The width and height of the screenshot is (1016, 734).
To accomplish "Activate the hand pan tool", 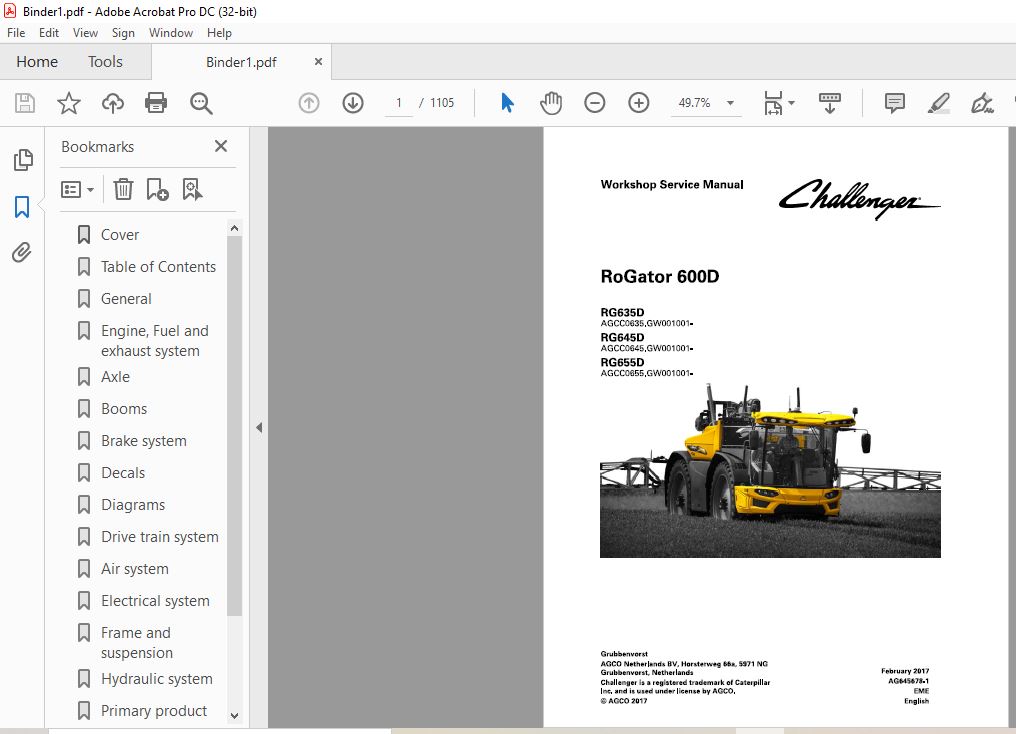I will [x=551, y=103].
